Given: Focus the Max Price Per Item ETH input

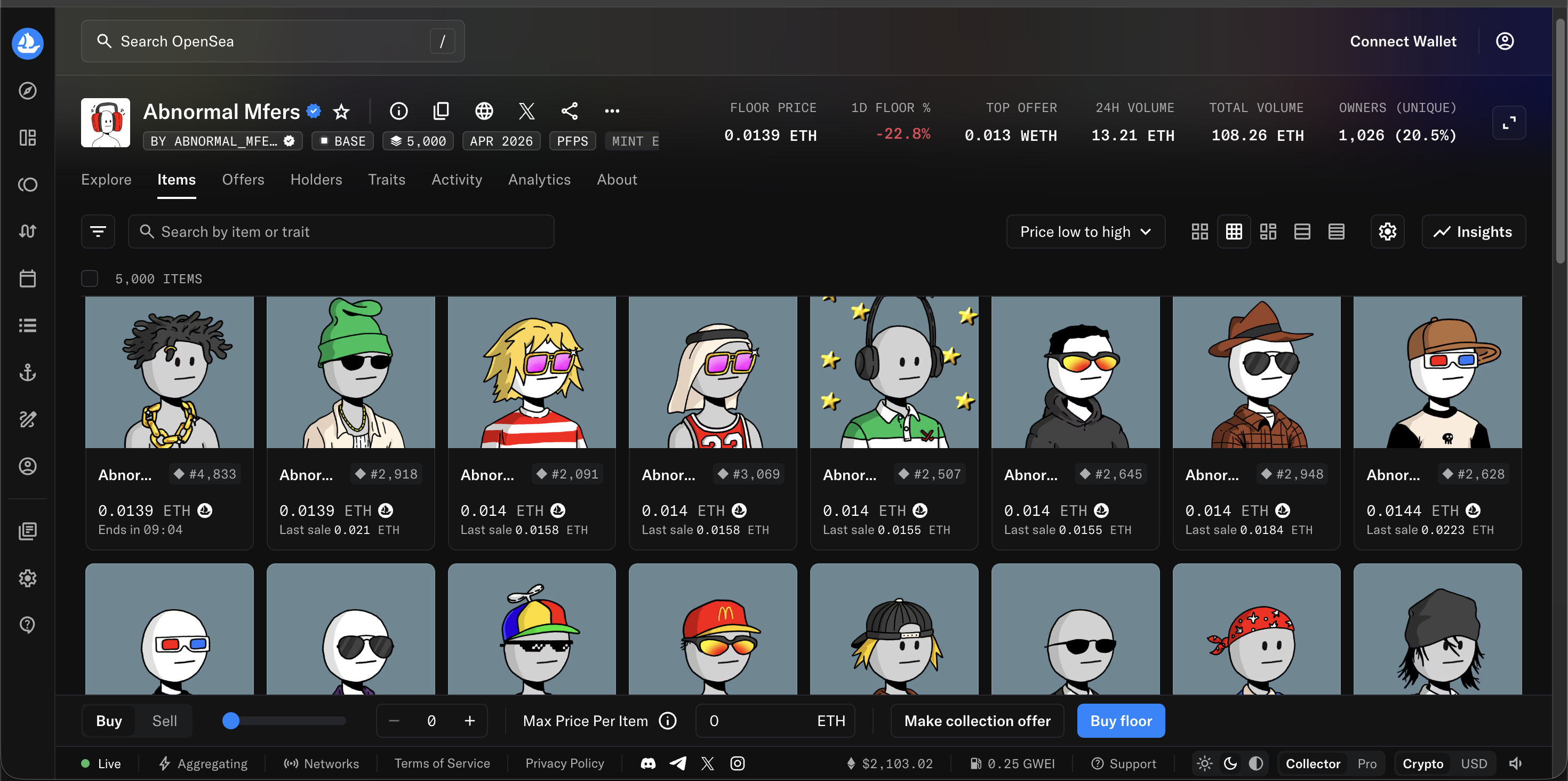Looking at the screenshot, I should tap(775, 721).
